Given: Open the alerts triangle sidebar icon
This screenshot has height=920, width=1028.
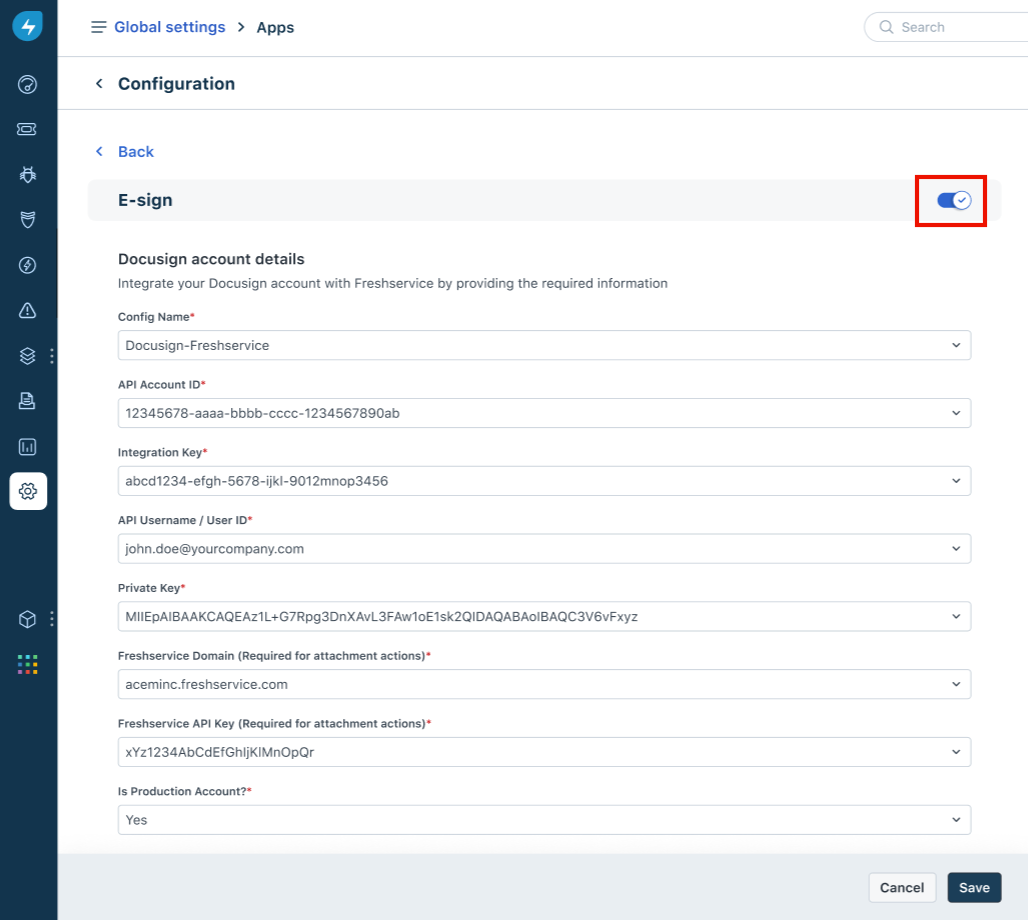Looking at the screenshot, I should [x=28, y=310].
